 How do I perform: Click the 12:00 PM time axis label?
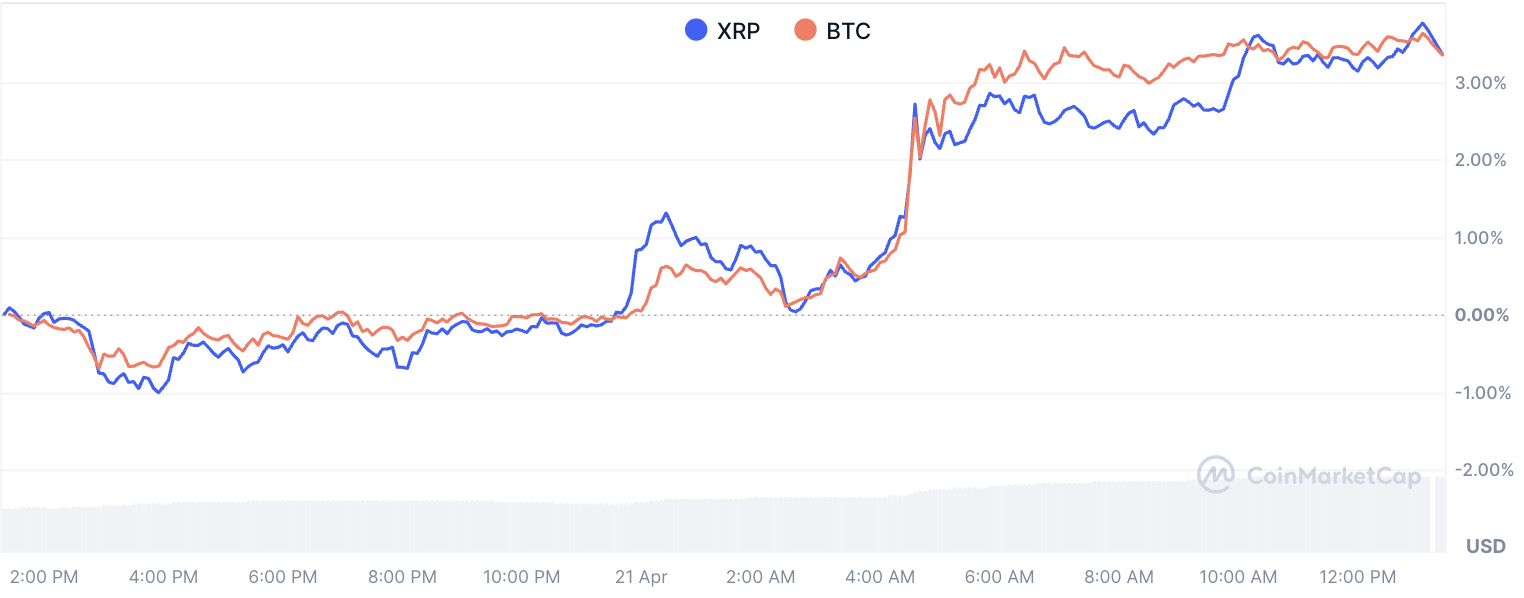(1357, 577)
